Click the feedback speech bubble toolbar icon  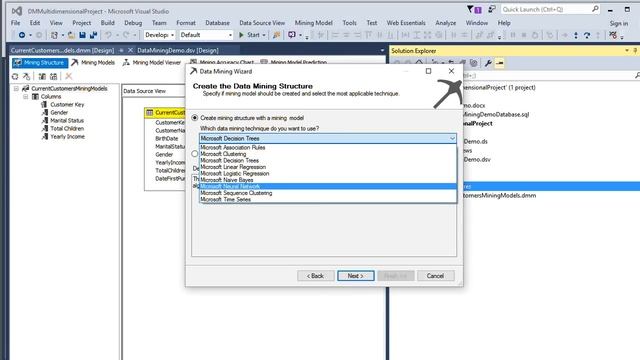pos(291,35)
